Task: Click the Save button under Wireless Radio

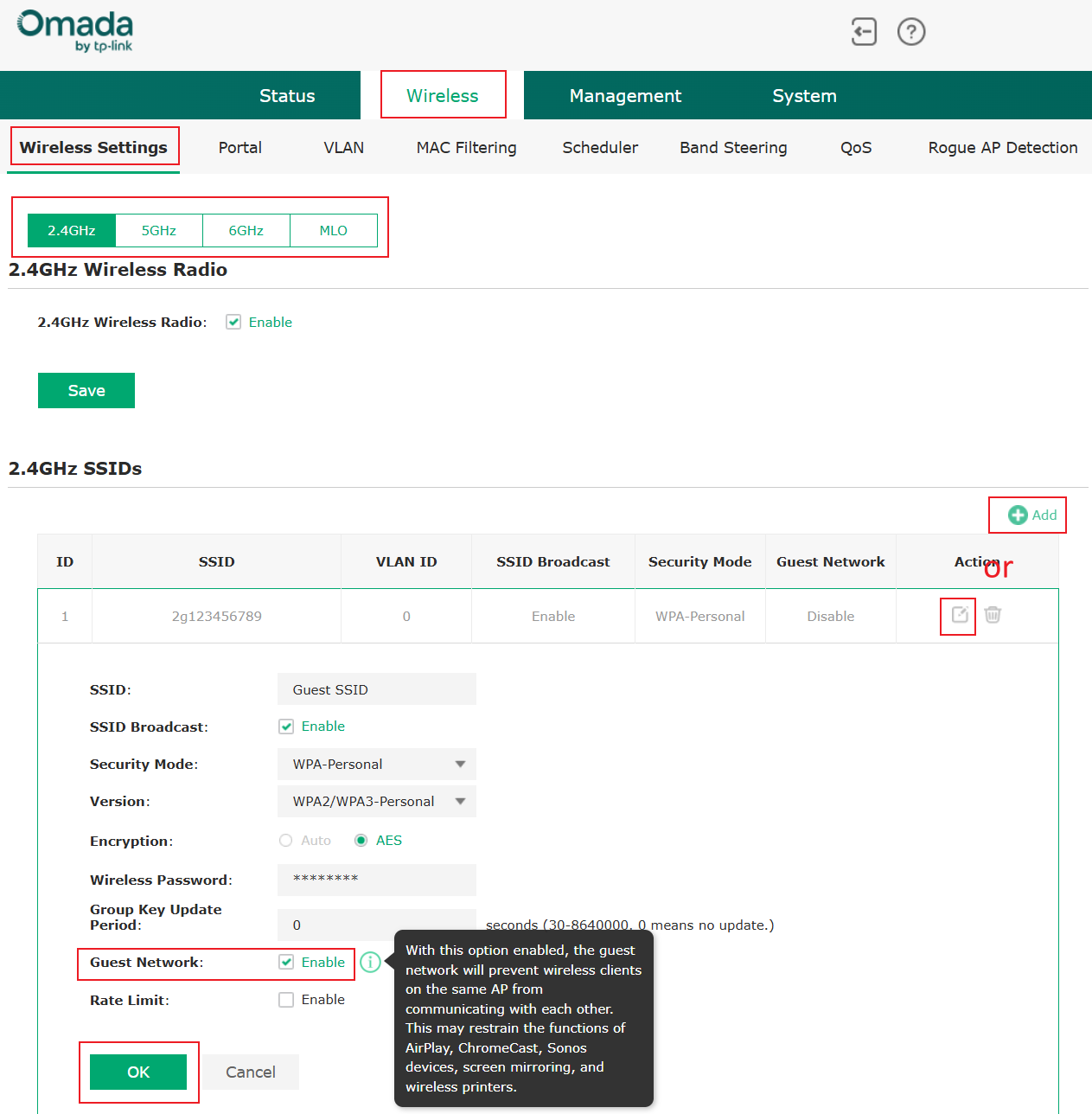Action: (x=86, y=390)
